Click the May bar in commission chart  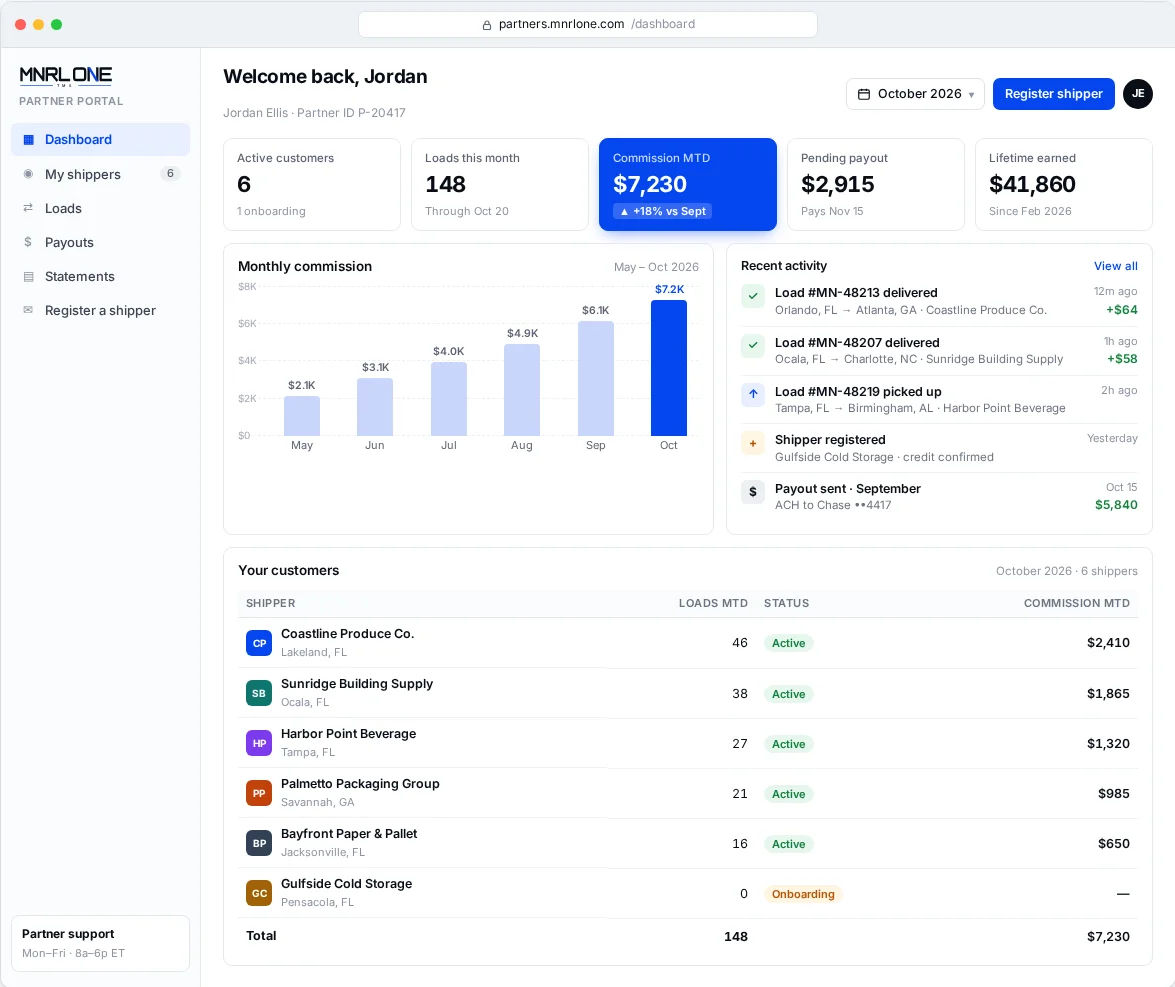[302, 416]
